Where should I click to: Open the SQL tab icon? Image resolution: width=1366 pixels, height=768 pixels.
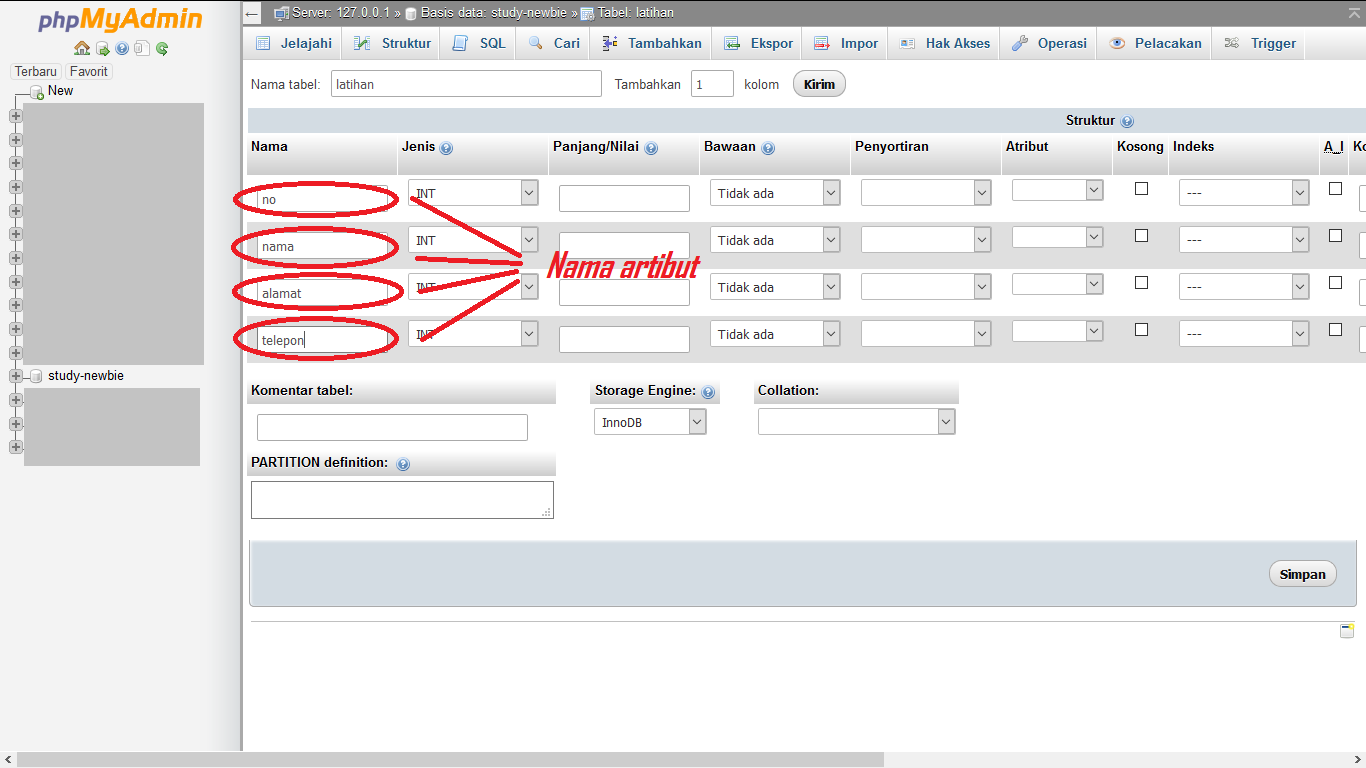click(x=460, y=43)
